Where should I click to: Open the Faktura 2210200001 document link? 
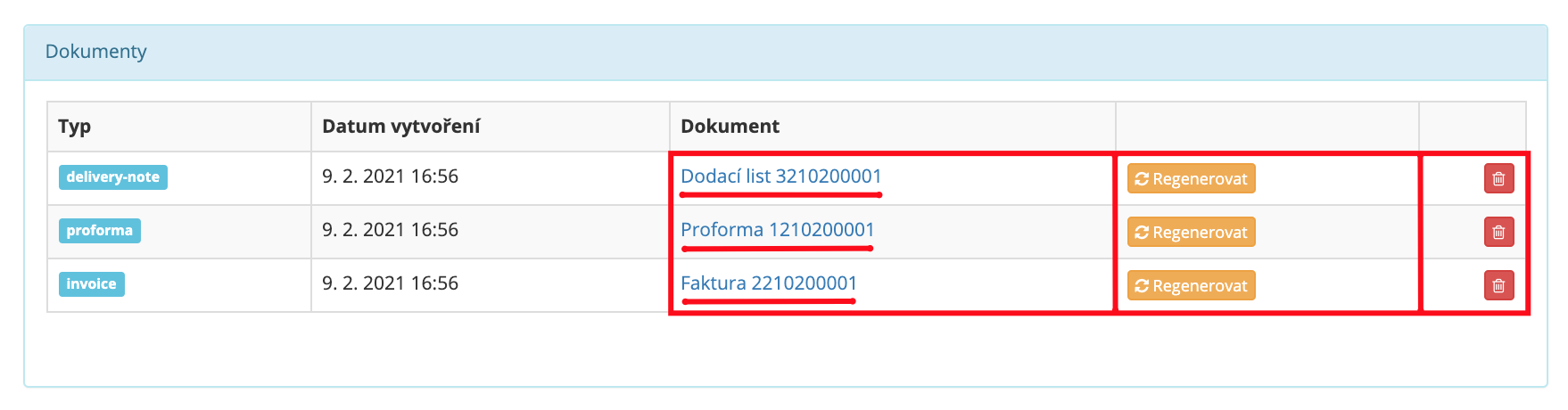(x=768, y=283)
